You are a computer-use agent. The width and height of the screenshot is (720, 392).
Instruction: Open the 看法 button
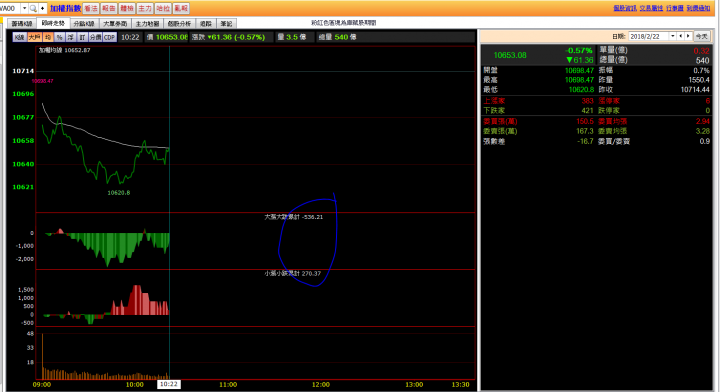(x=91, y=8)
